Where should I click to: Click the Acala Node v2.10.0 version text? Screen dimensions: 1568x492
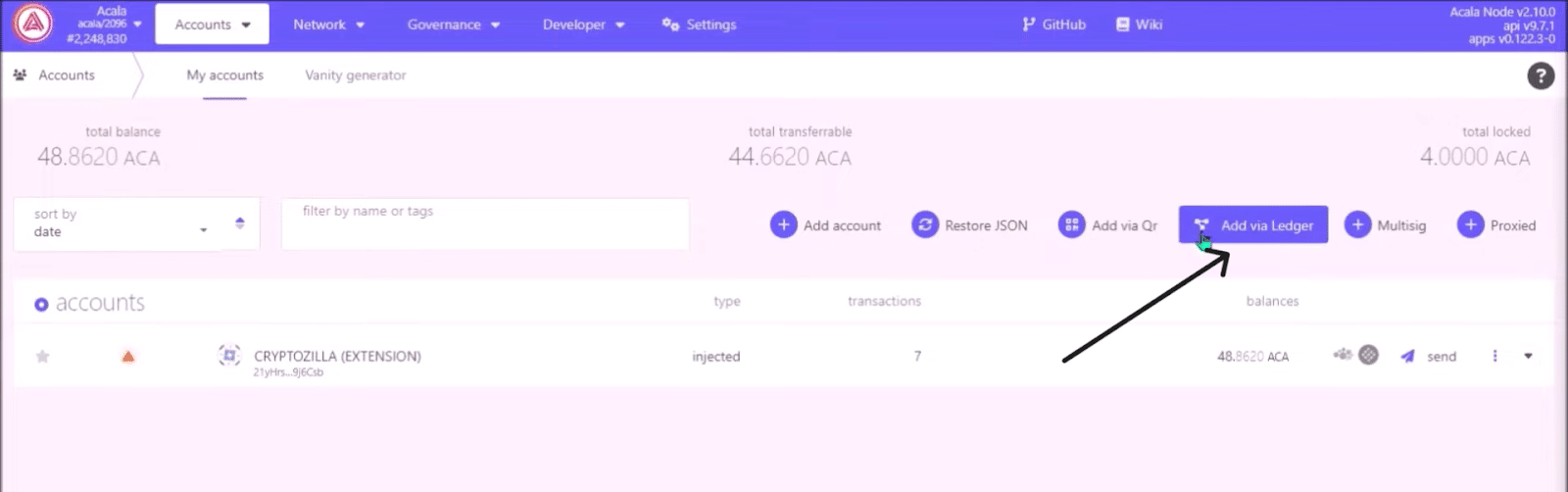(x=1502, y=12)
